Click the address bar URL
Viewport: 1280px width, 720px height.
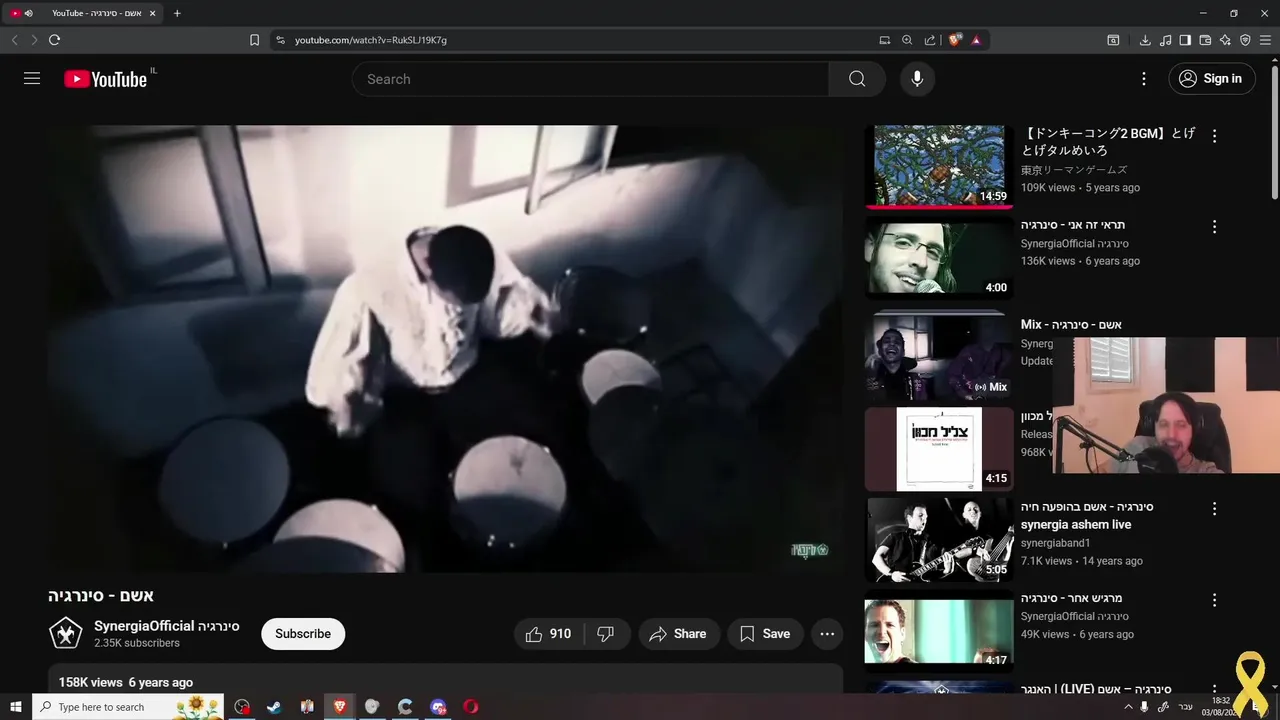(371, 40)
